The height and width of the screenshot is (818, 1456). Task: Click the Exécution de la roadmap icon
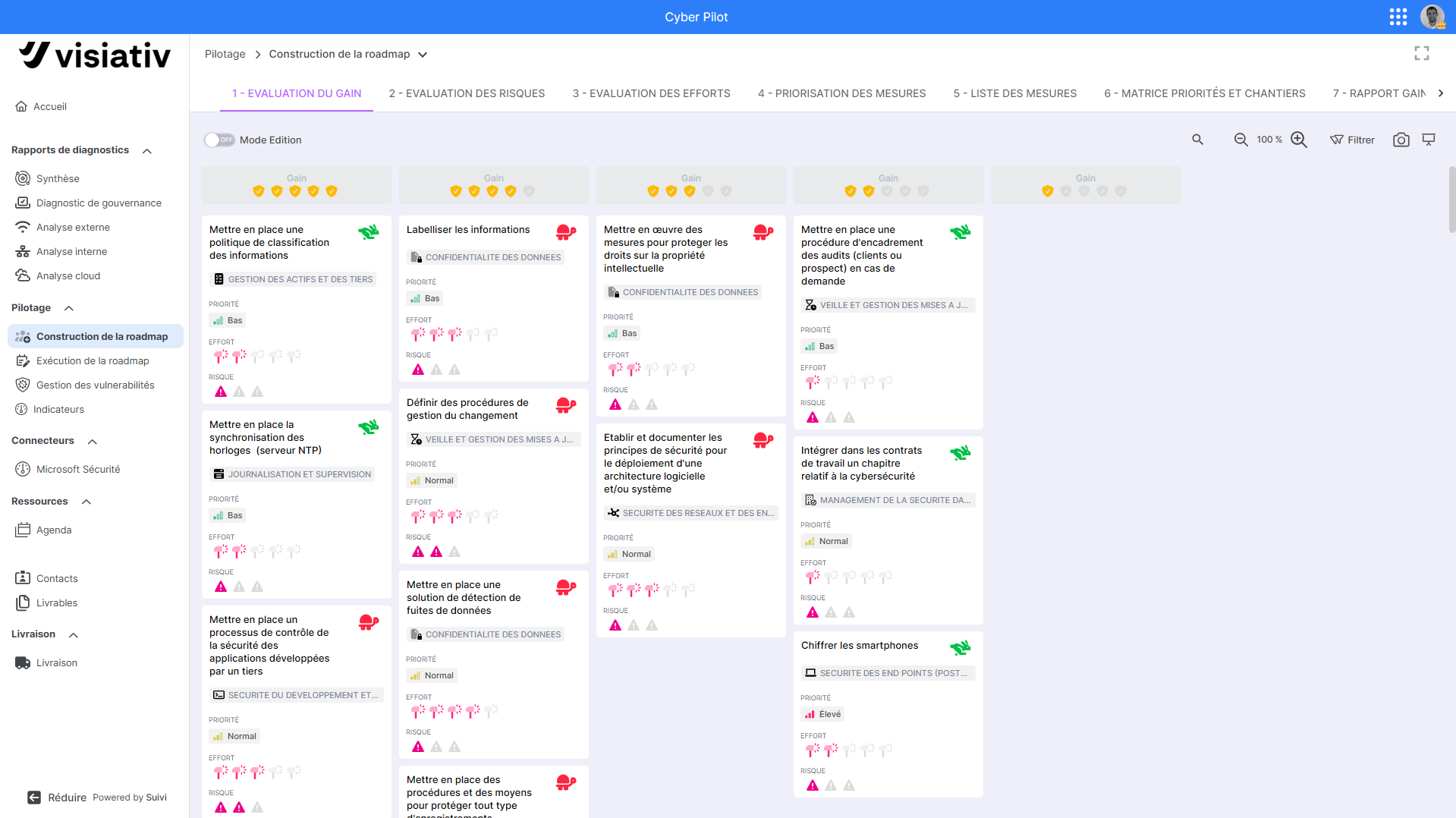[23, 360]
